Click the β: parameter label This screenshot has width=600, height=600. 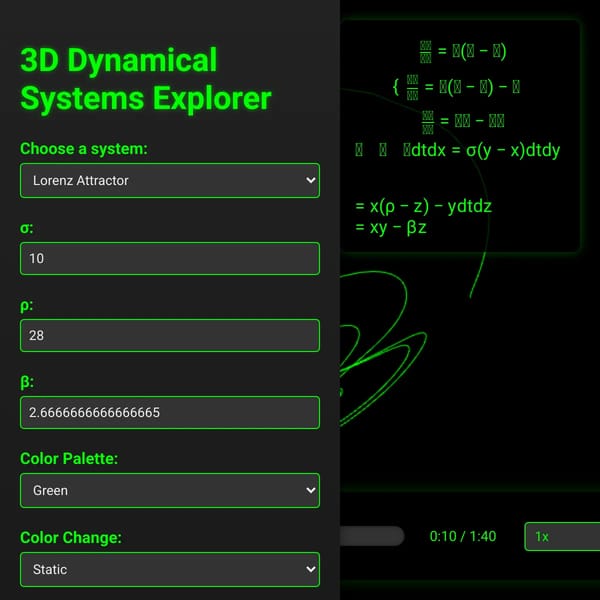(27, 382)
